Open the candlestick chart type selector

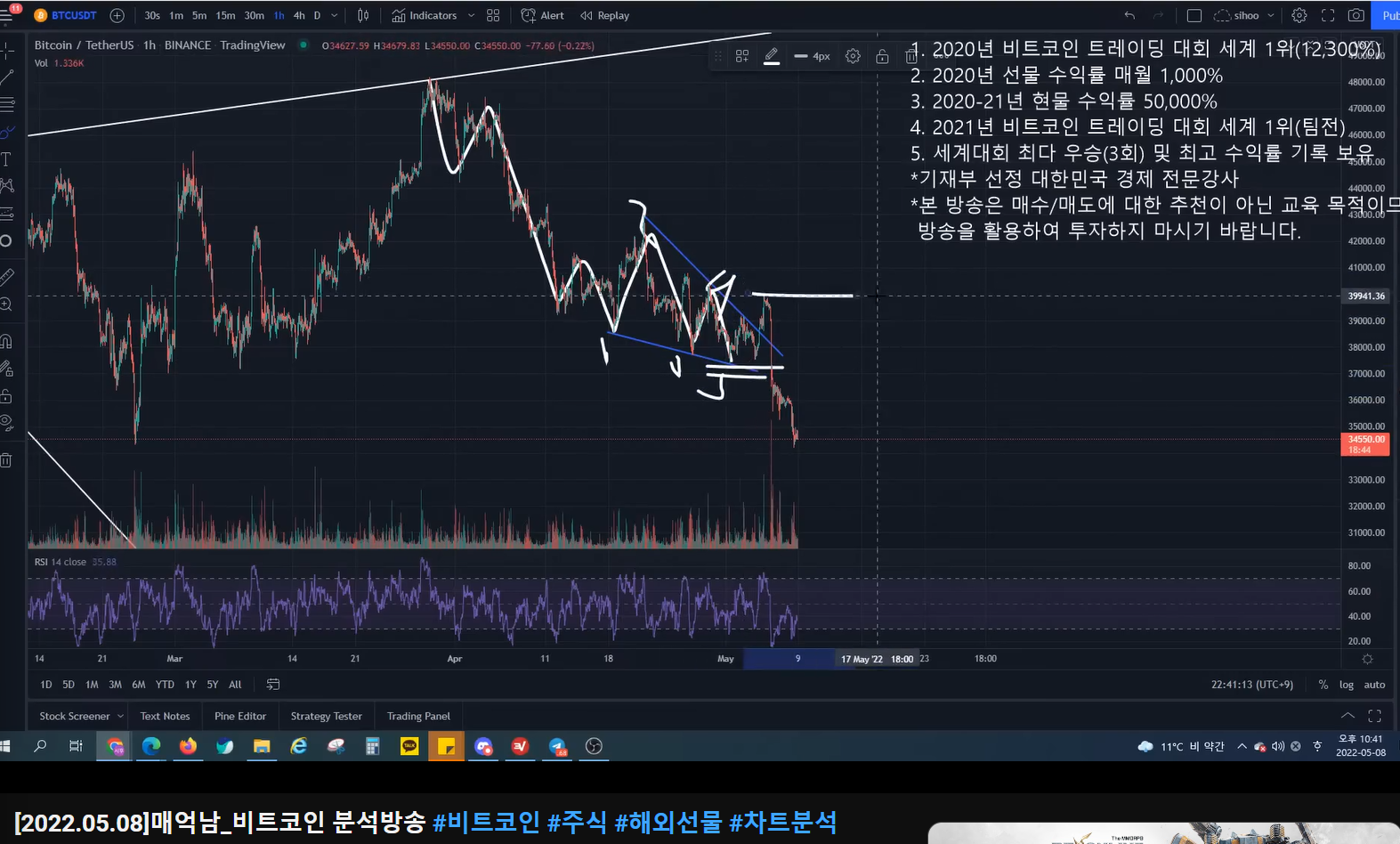point(363,15)
